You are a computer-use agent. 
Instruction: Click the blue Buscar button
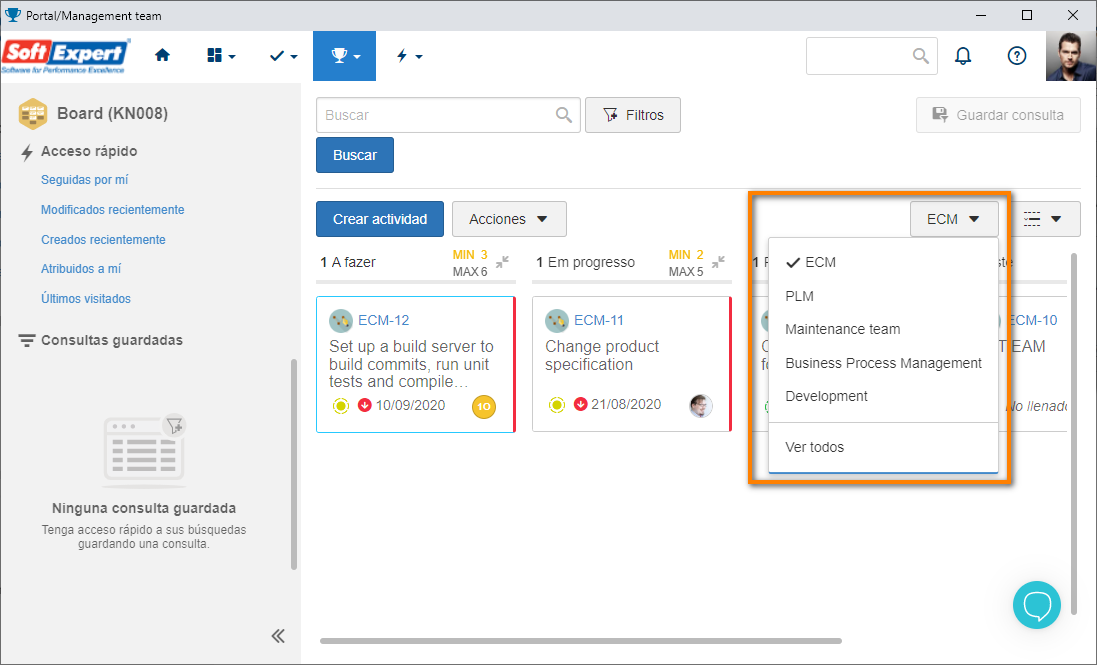[355, 155]
